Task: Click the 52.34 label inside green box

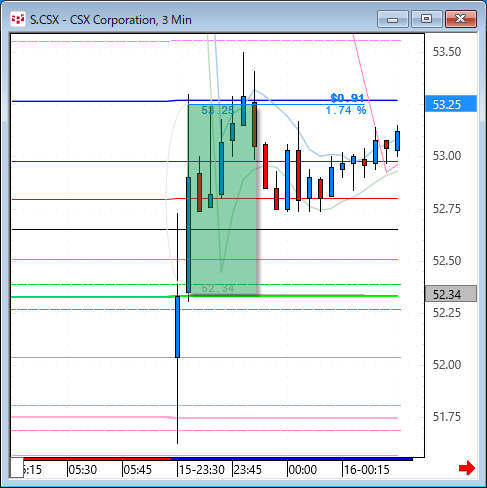Action: point(218,288)
